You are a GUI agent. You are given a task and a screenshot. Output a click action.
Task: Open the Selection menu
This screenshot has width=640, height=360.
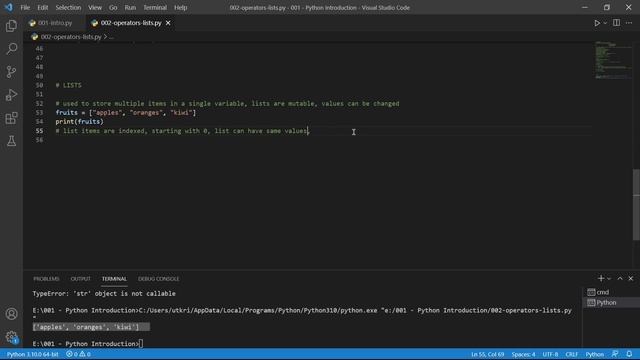(68, 7)
